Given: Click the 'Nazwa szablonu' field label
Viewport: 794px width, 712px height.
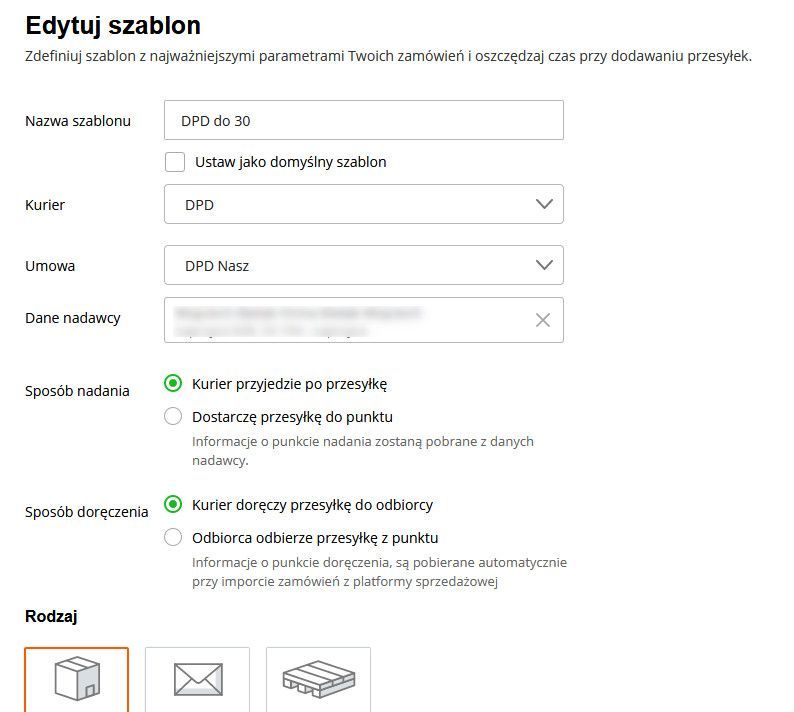Looking at the screenshot, I should (78, 121).
